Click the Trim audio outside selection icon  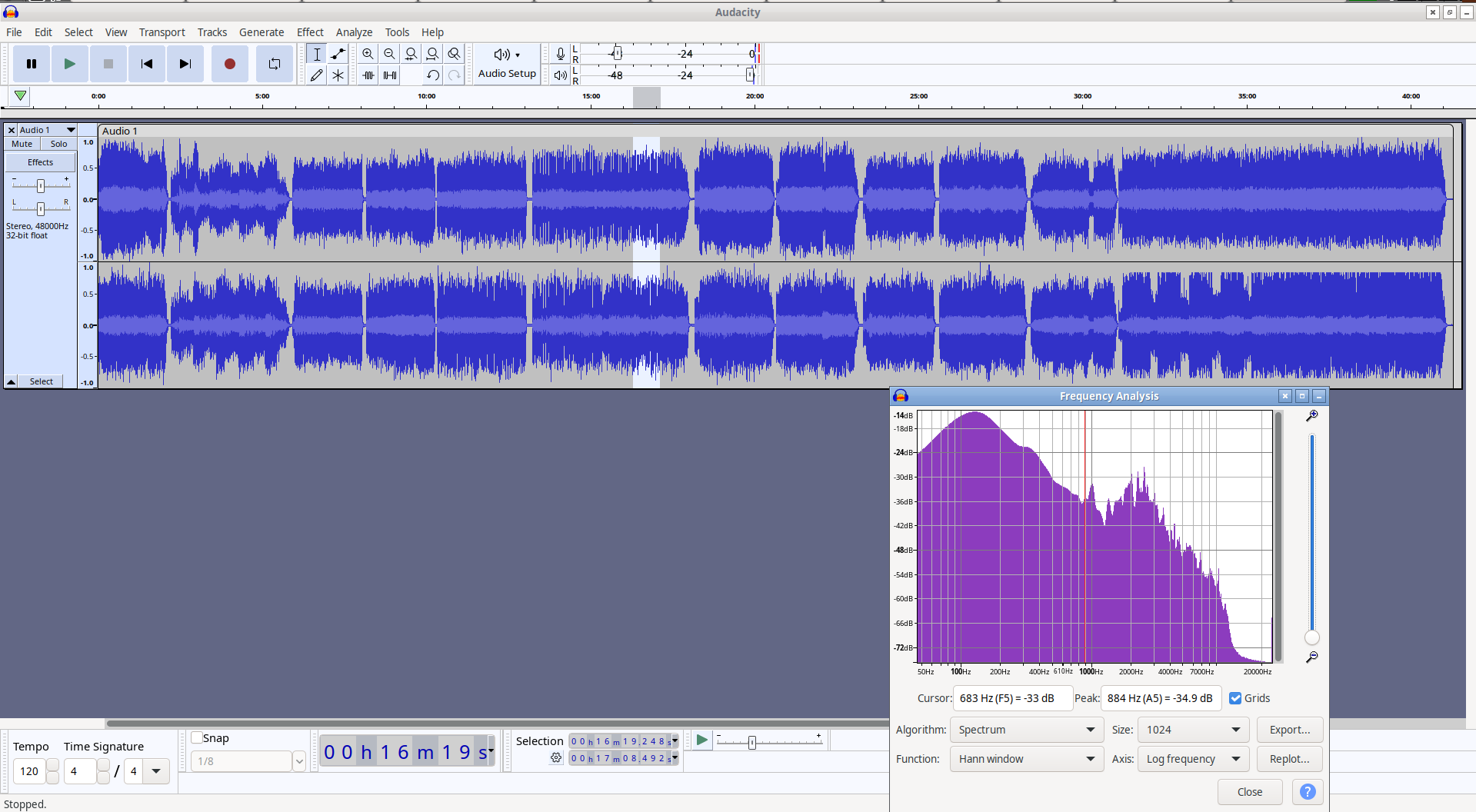coord(368,75)
